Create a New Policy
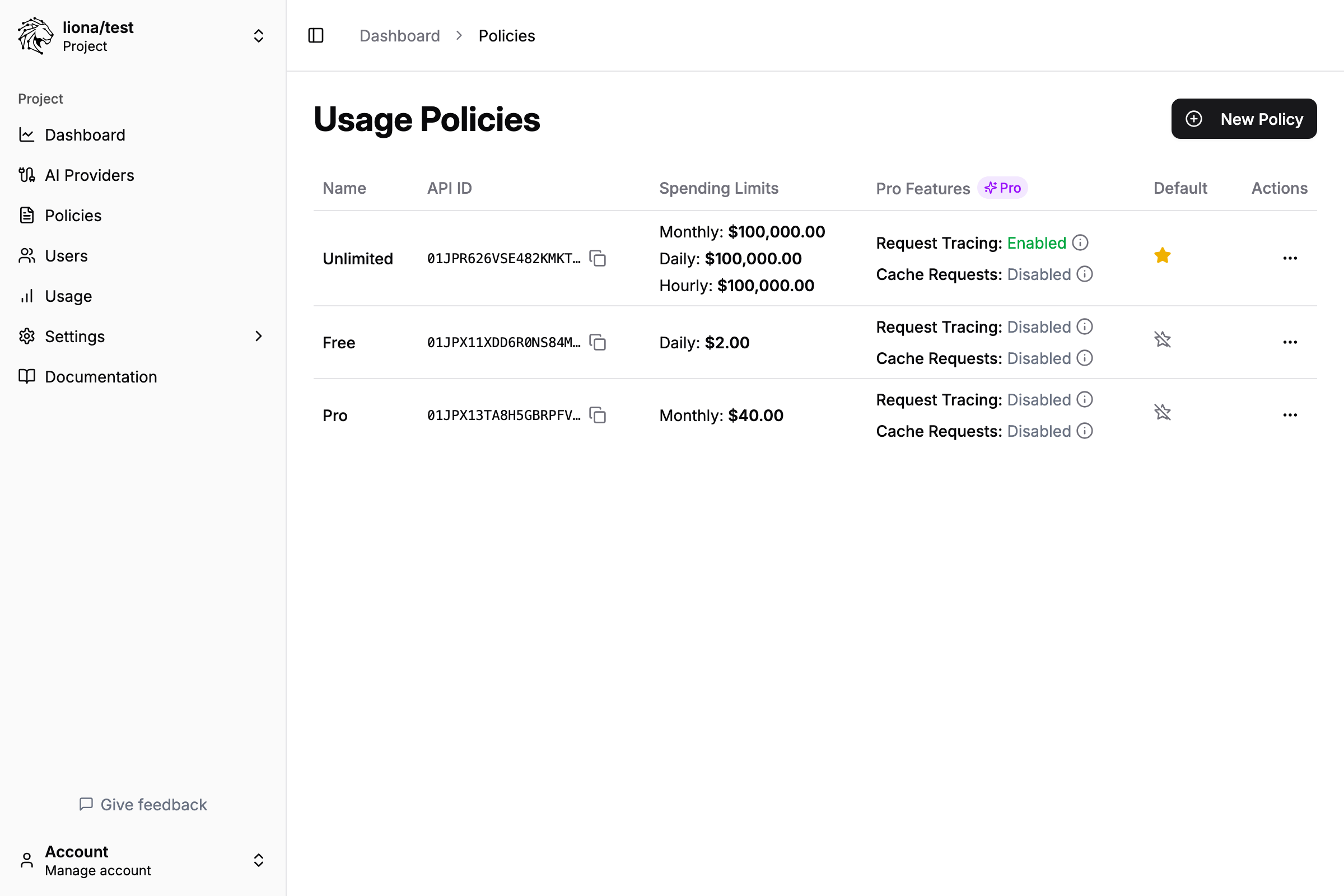This screenshot has height=896, width=1344. [1244, 119]
